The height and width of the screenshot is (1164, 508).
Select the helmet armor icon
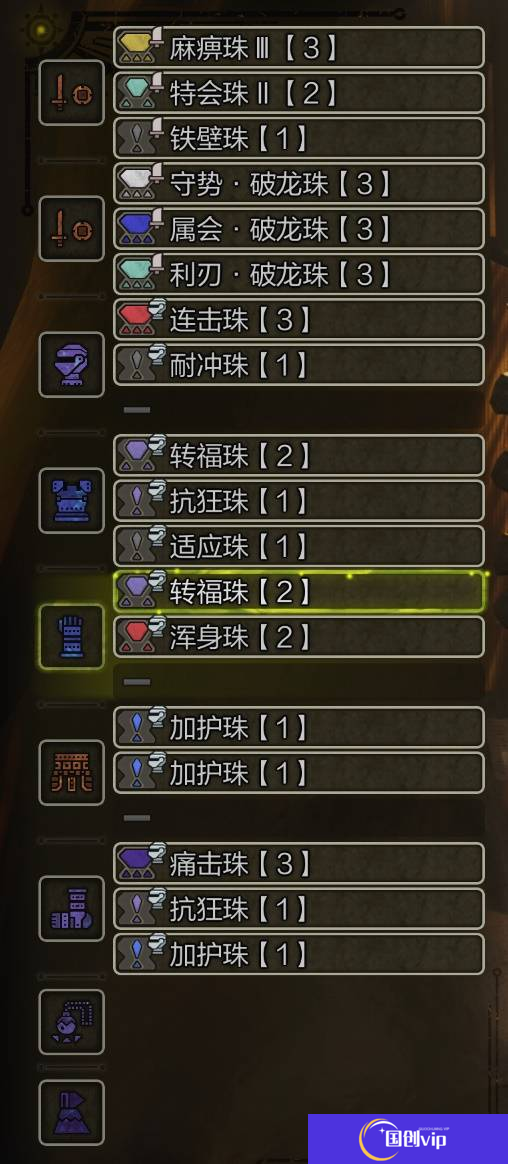coord(71,364)
